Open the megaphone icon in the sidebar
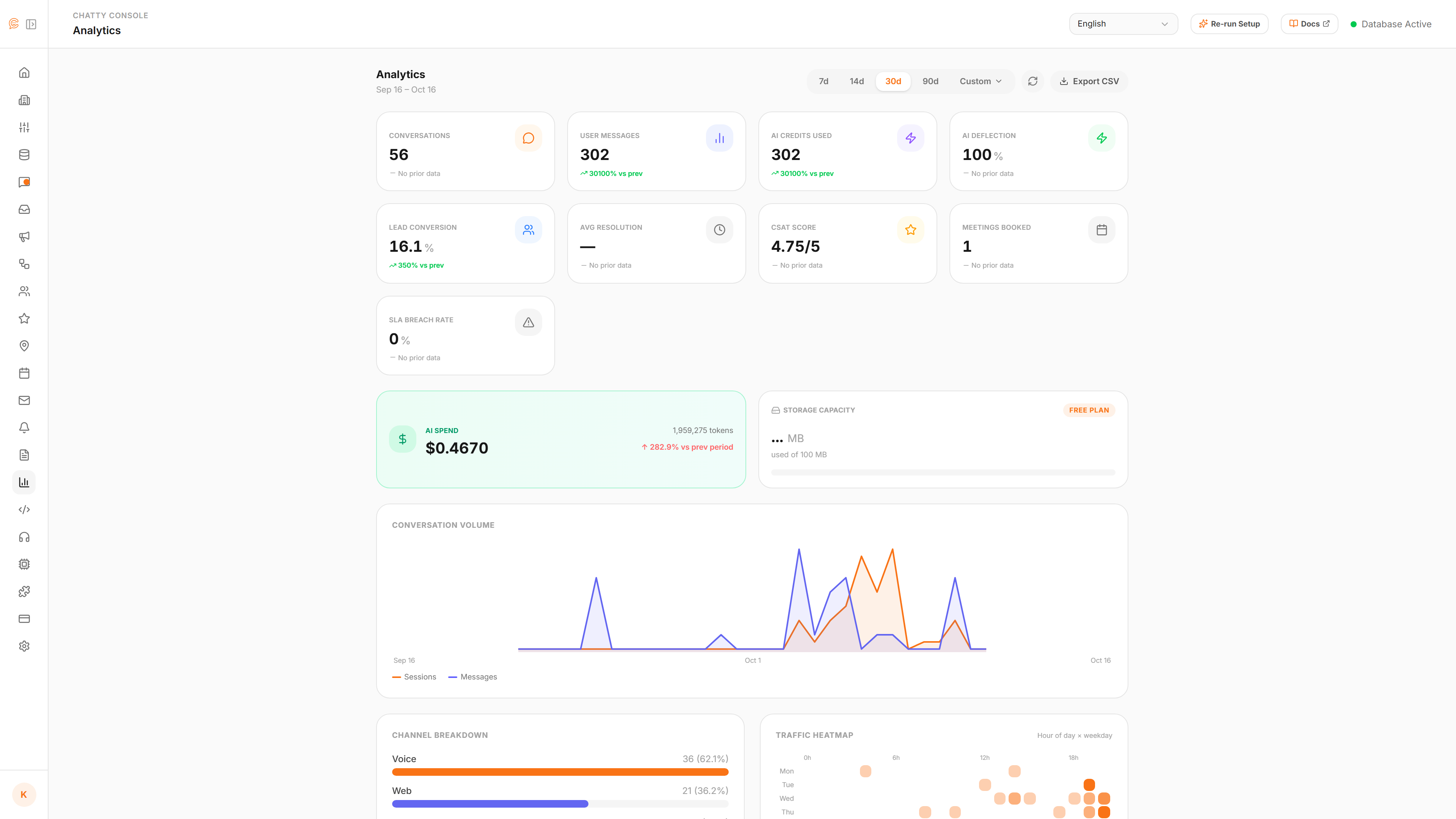Viewport: 1456px width, 819px height. [x=24, y=237]
